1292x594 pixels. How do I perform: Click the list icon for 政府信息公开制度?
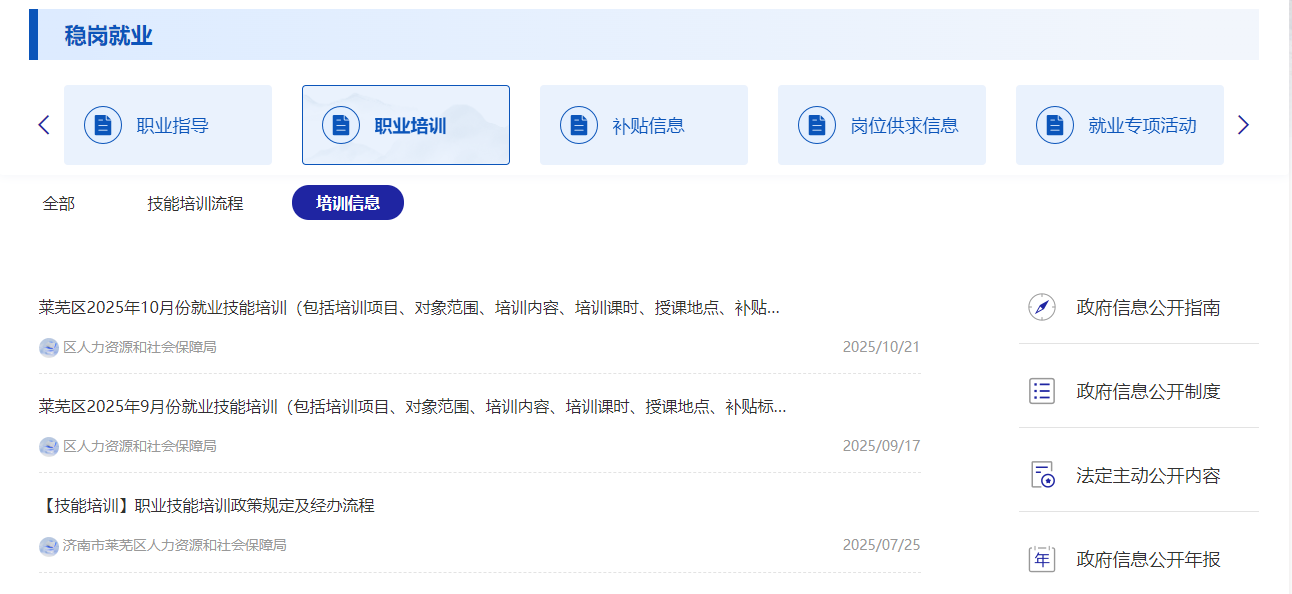tap(1042, 391)
